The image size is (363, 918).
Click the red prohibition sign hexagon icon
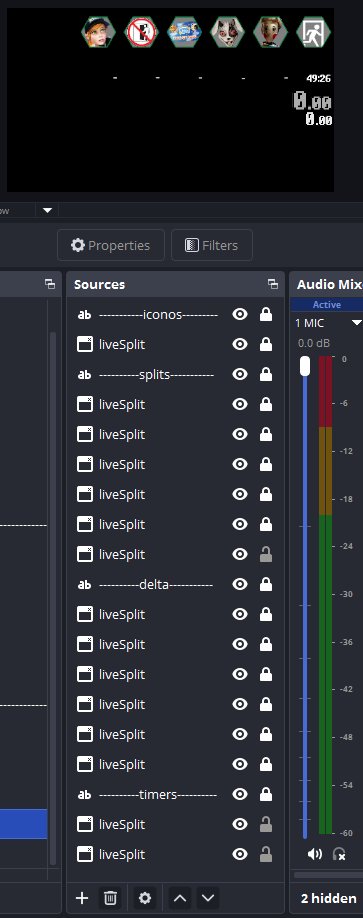pos(142,32)
